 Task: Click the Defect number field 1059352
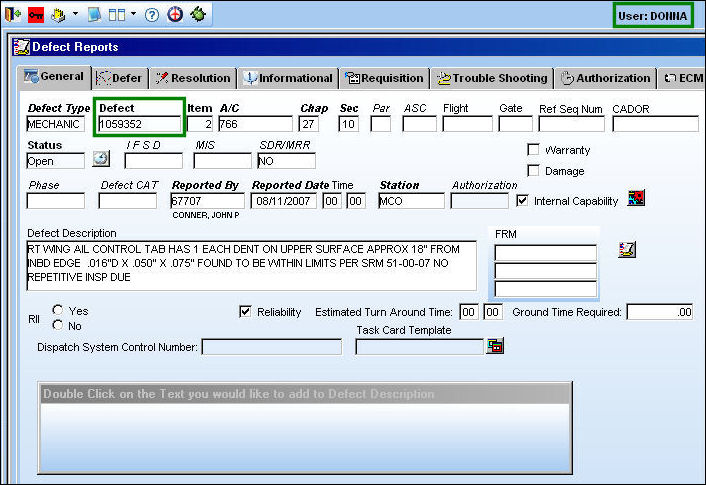point(140,124)
